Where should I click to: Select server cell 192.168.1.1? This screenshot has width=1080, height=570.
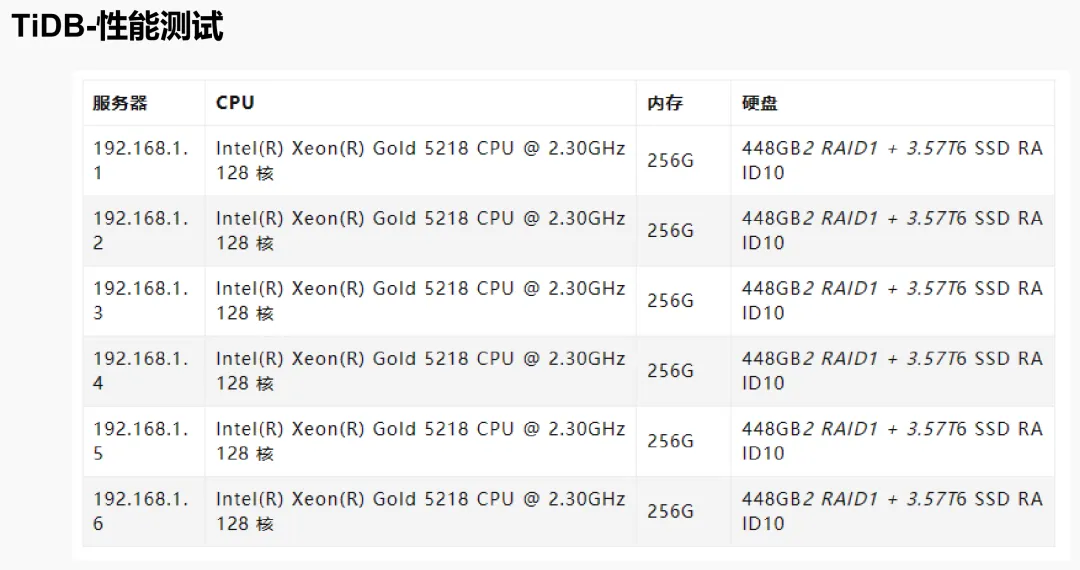pos(144,160)
